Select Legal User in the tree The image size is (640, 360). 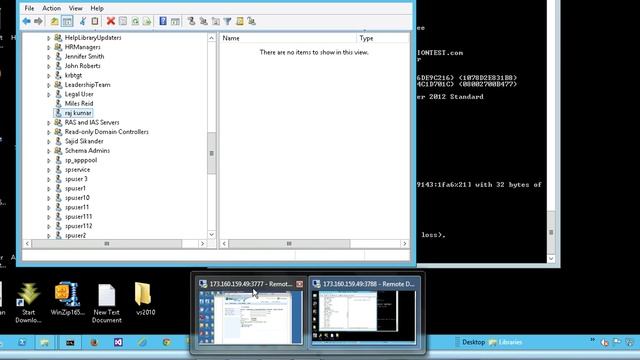point(79,94)
